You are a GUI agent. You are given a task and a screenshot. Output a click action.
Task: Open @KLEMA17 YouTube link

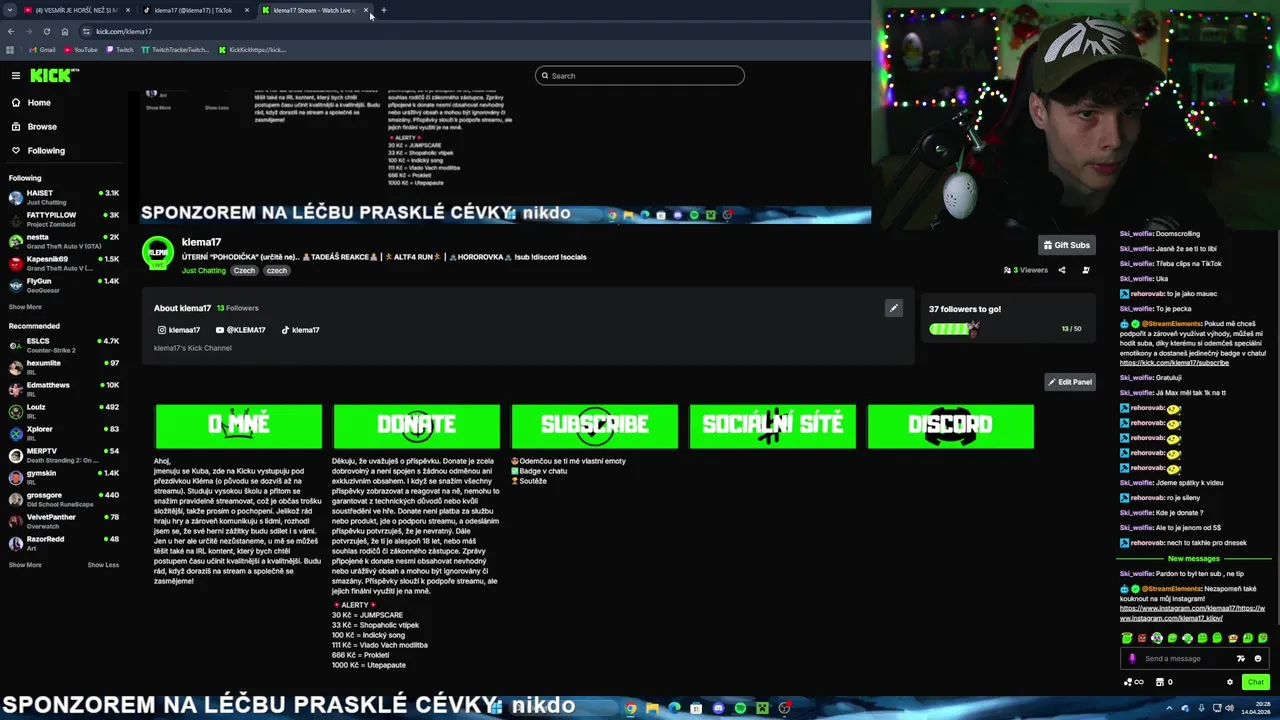click(x=241, y=330)
